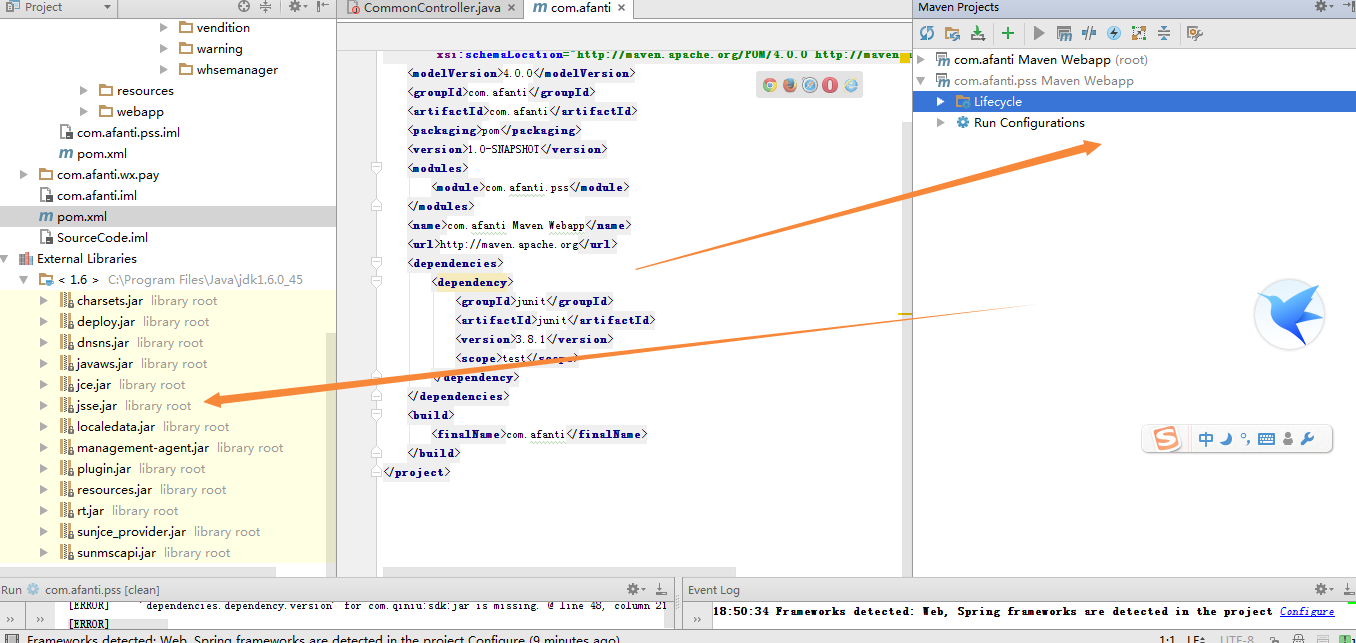Click Generate Sources and Update Folders icon
The image size is (1356, 643).
952,33
